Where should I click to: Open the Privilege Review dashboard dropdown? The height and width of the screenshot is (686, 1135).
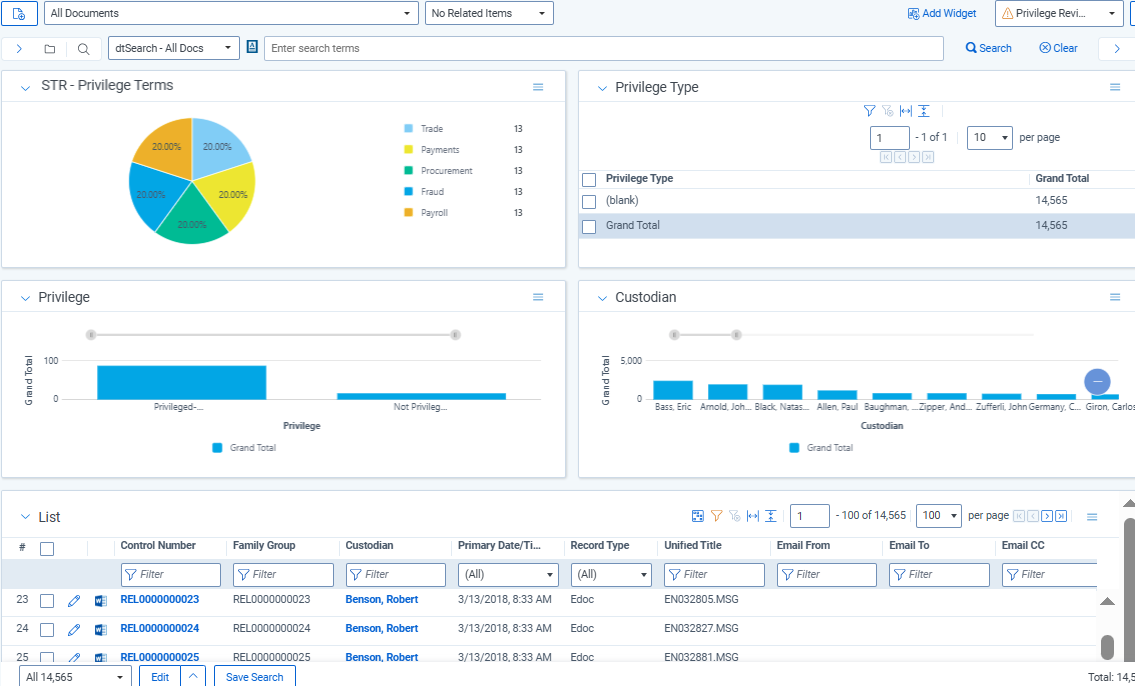(1059, 13)
